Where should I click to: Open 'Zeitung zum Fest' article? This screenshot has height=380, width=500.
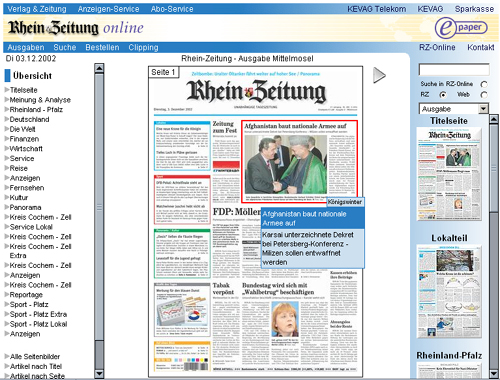pyautogui.click(x=225, y=127)
